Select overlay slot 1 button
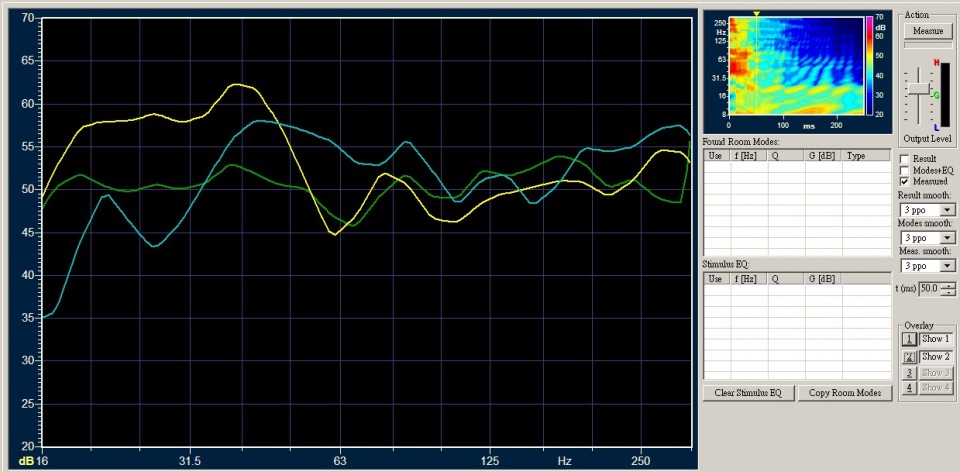Screen dimensions: 960x472 tap(909, 339)
